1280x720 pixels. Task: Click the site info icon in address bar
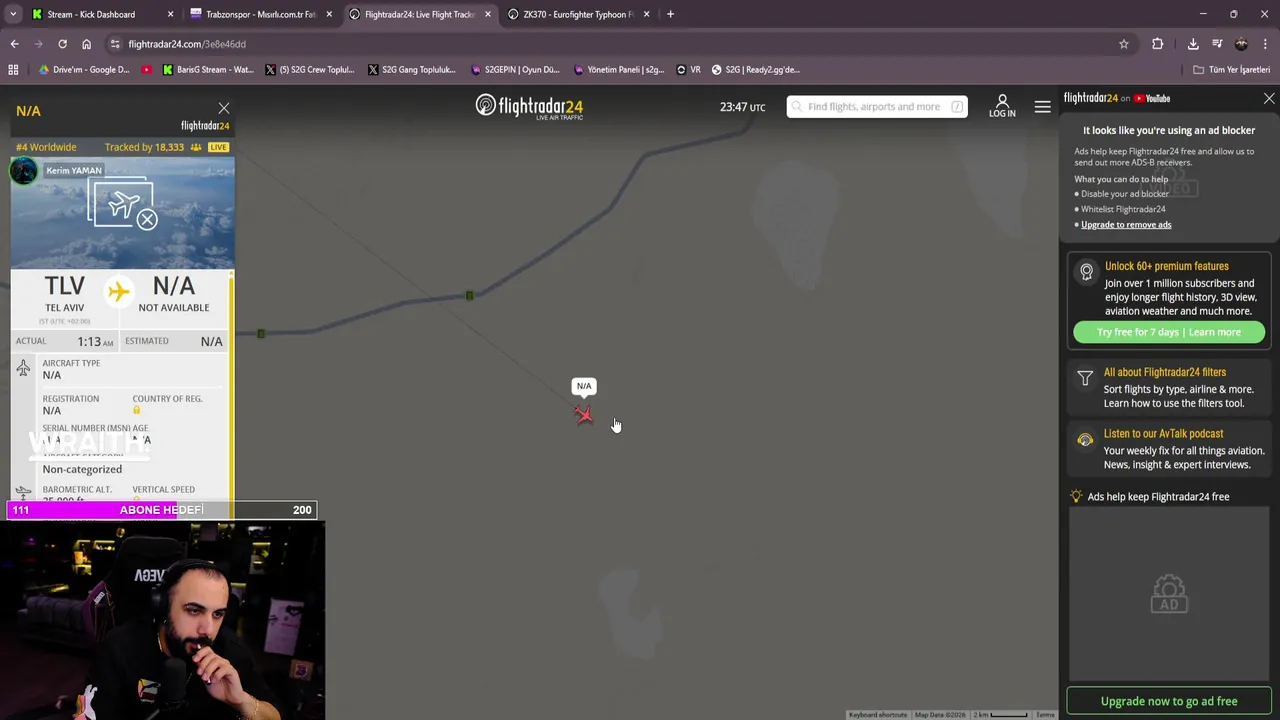coord(115,44)
